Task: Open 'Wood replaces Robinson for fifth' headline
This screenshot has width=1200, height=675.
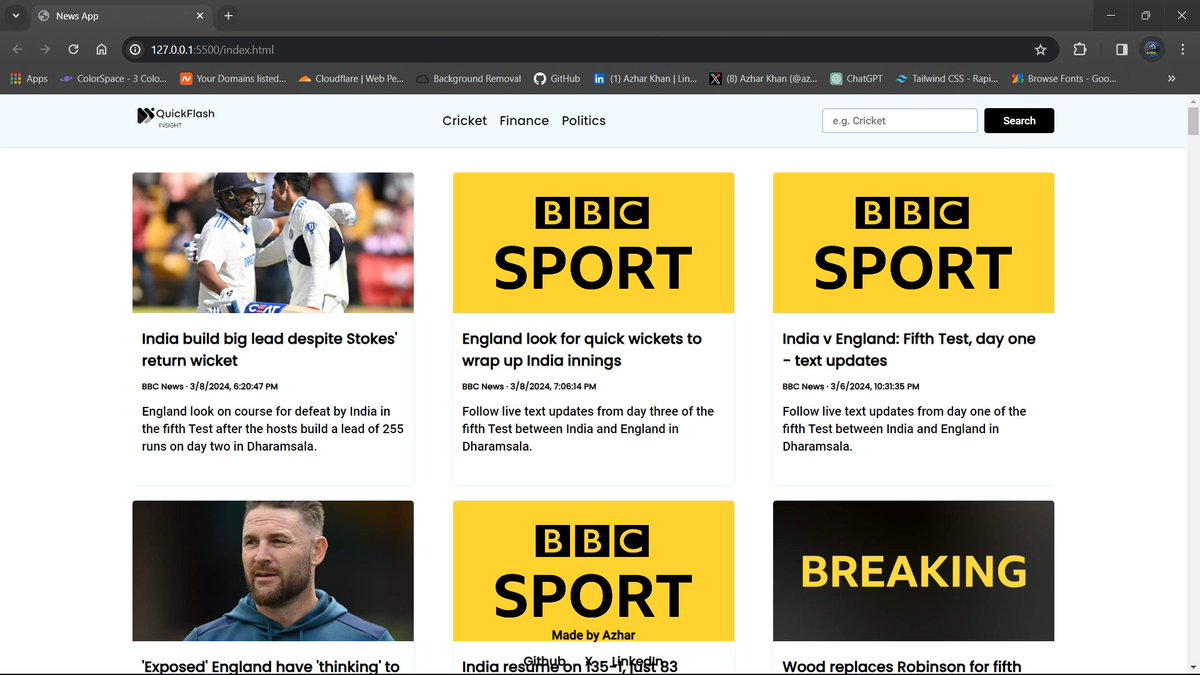Action: [x=902, y=667]
